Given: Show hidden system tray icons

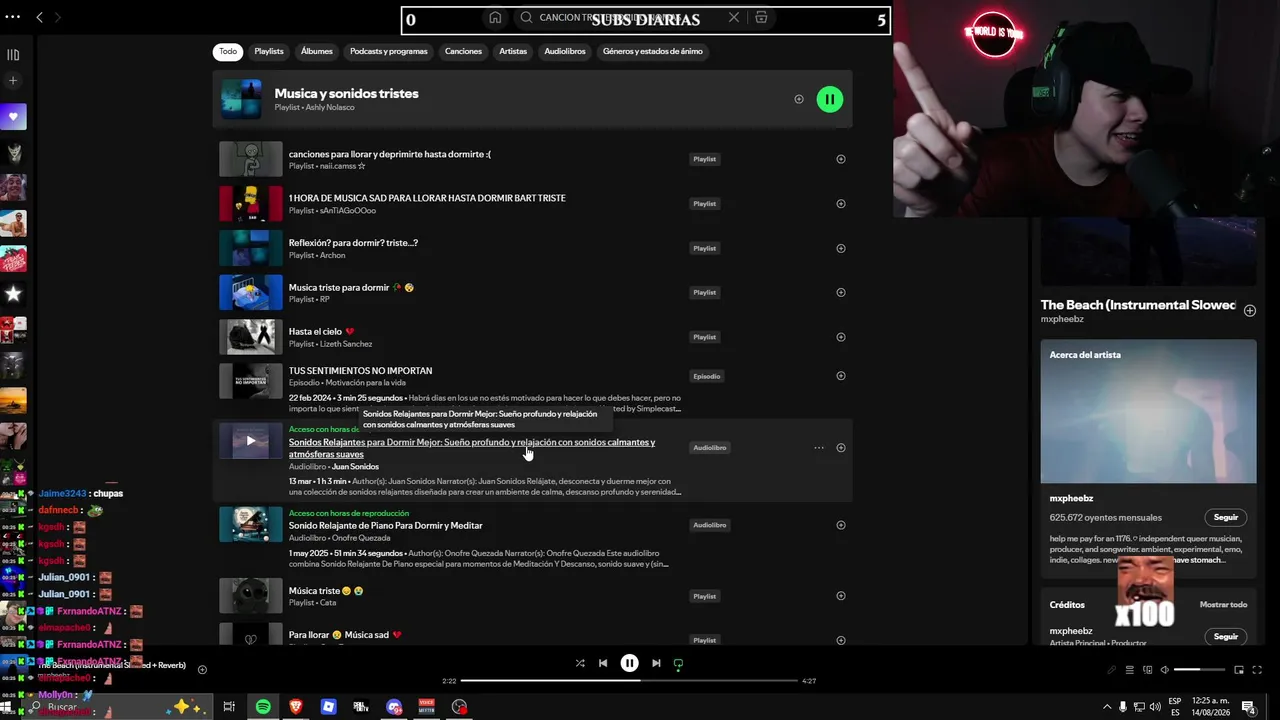Looking at the screenshot, I should point(1107,707).
